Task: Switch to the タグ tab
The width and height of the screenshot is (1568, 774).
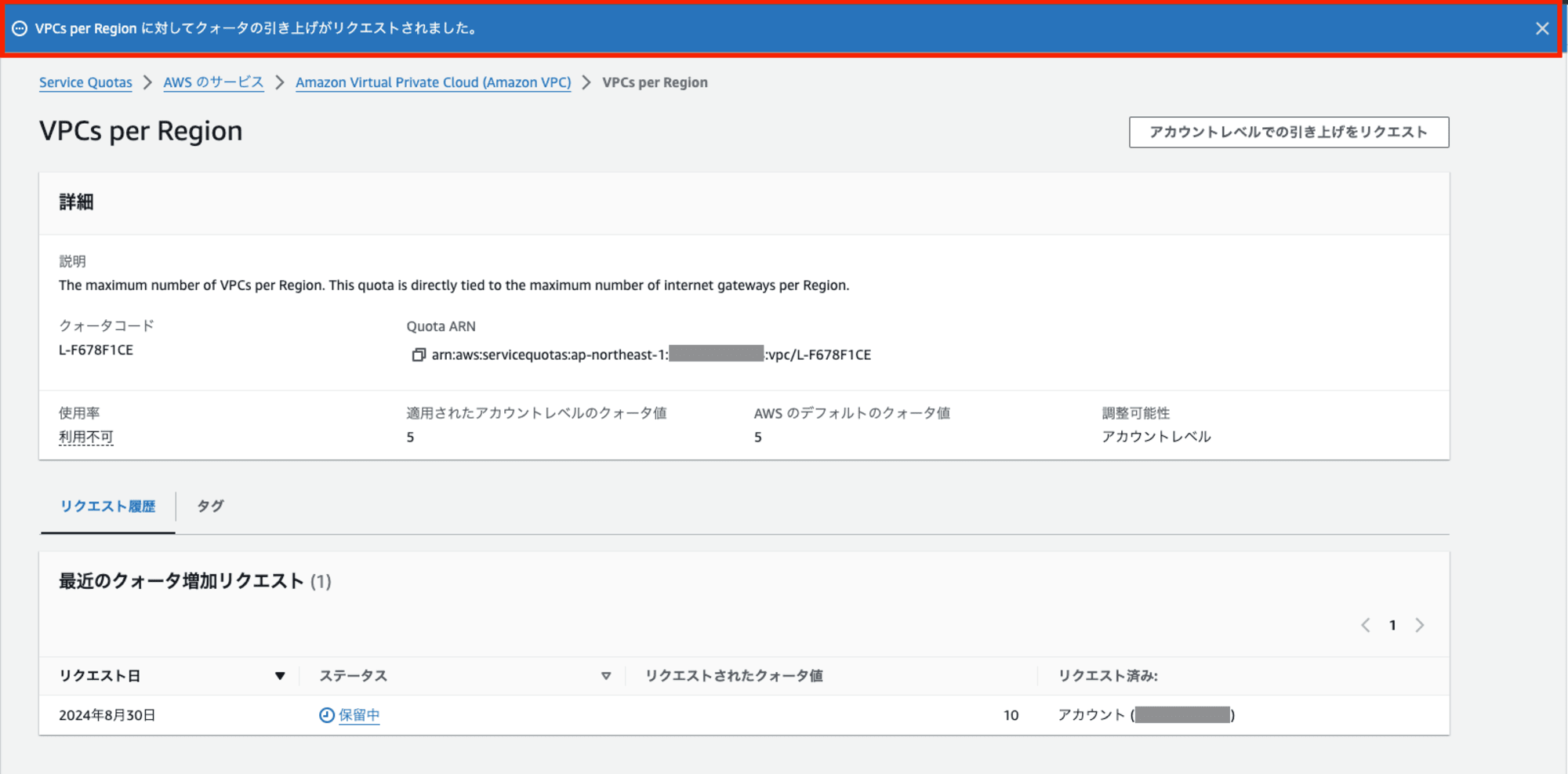Action: [x=210, y=507]
